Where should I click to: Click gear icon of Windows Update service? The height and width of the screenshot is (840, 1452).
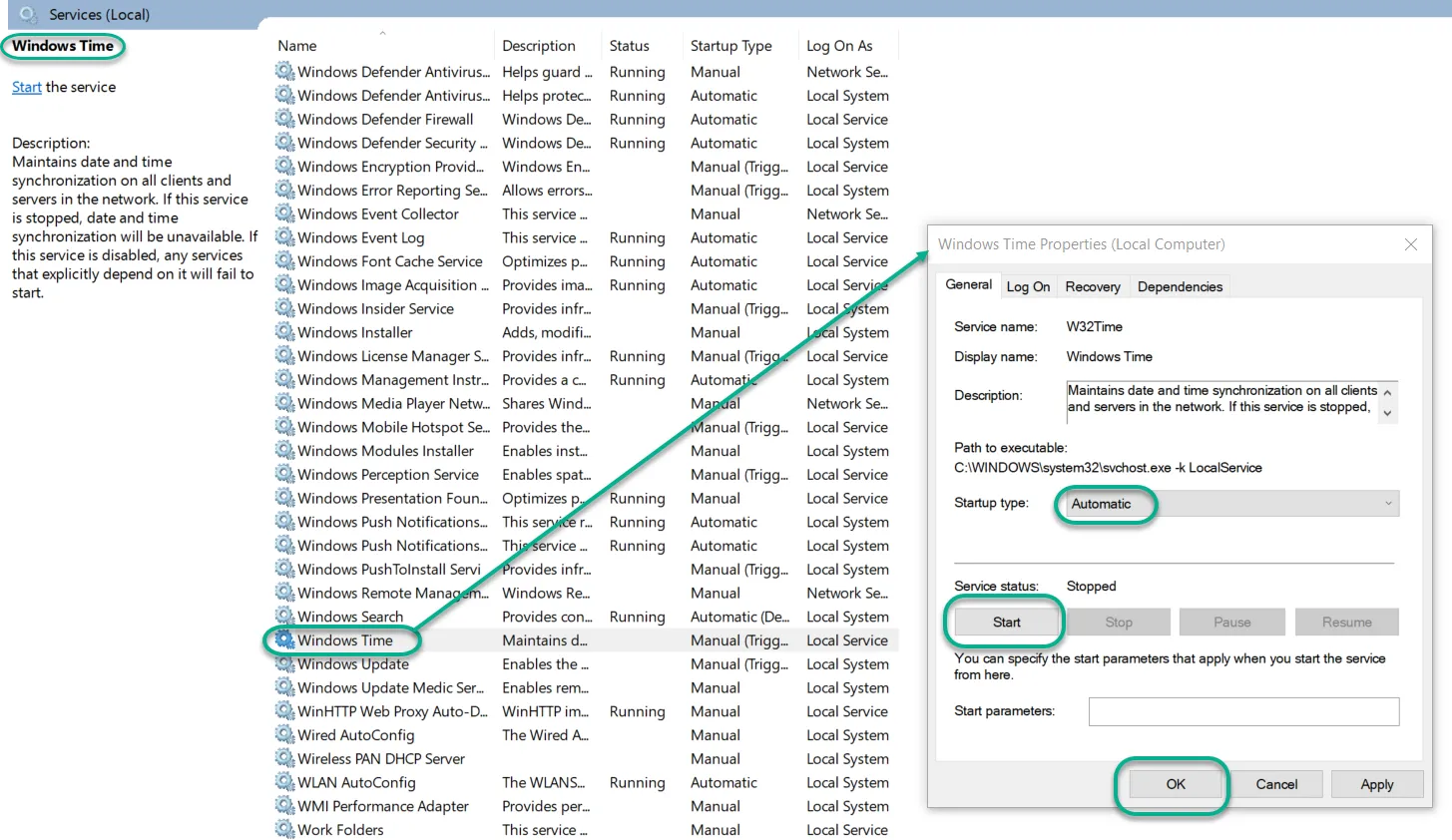pos(285,663)
